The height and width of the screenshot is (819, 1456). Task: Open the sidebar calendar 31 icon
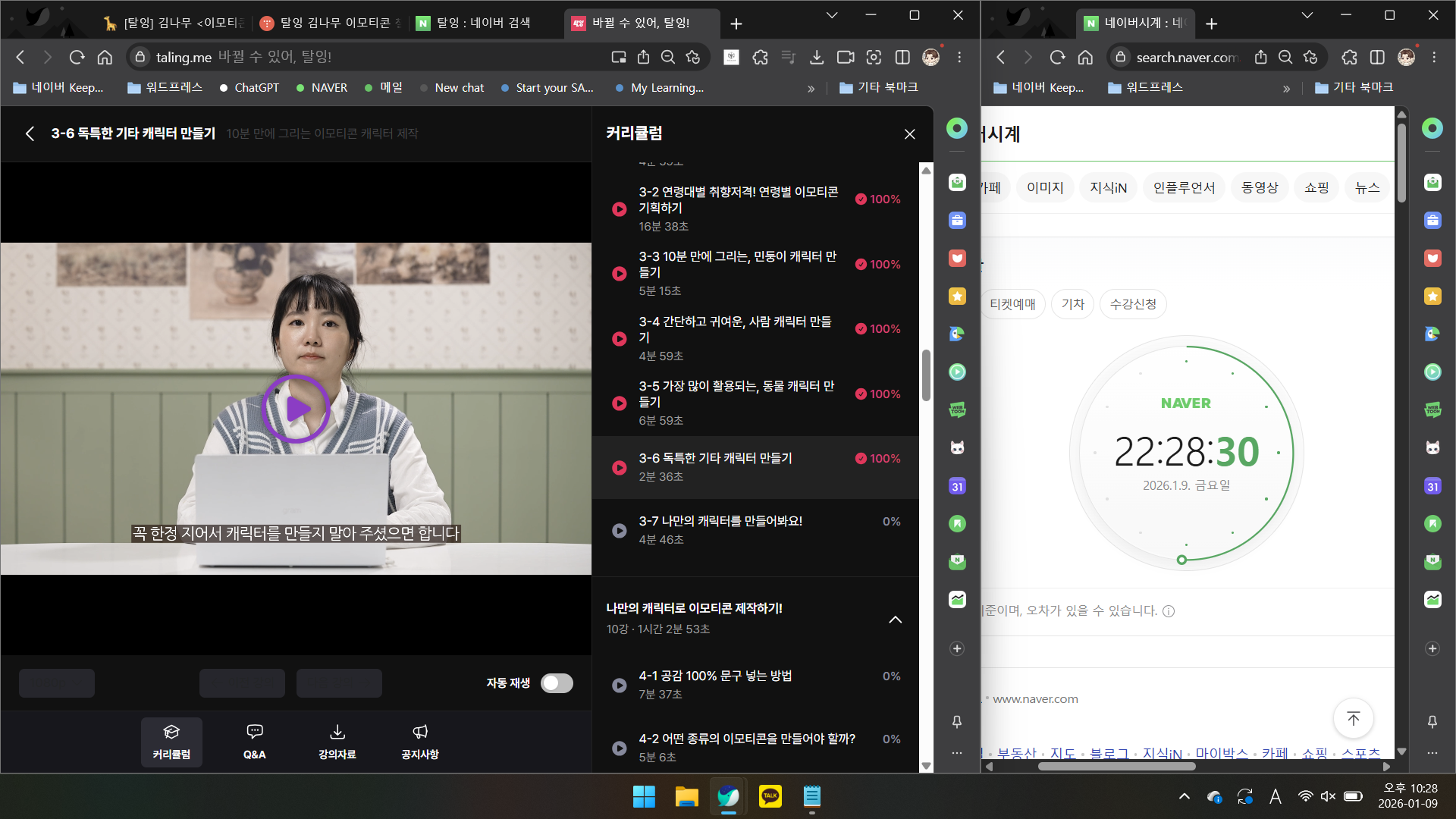pos(957,486)
